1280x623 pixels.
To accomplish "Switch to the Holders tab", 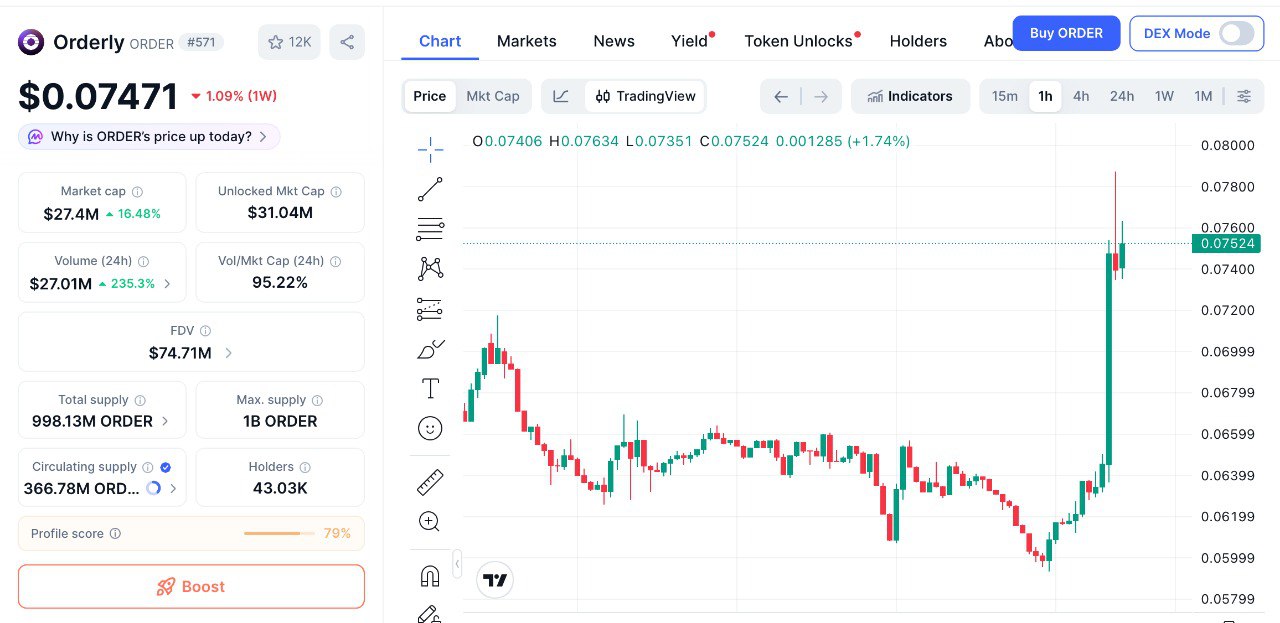I will point(918,41).
